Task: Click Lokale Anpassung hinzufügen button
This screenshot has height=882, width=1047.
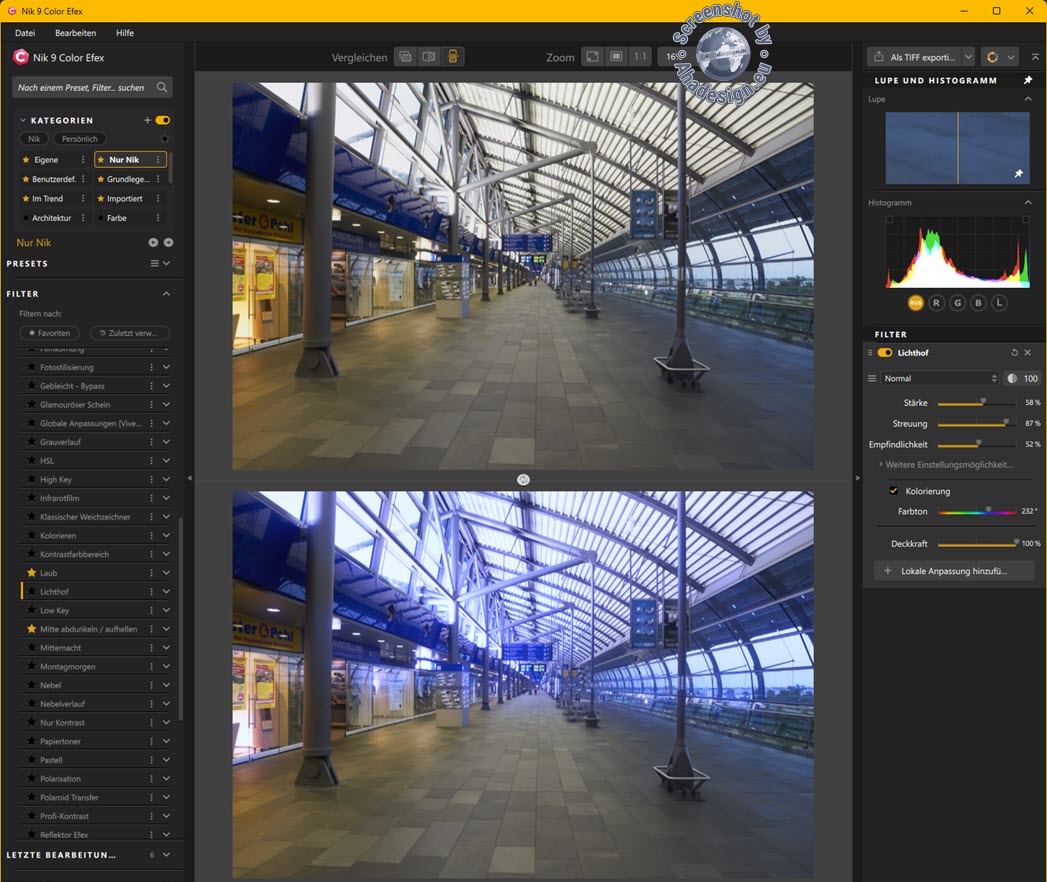Action: tap(952, 571)
